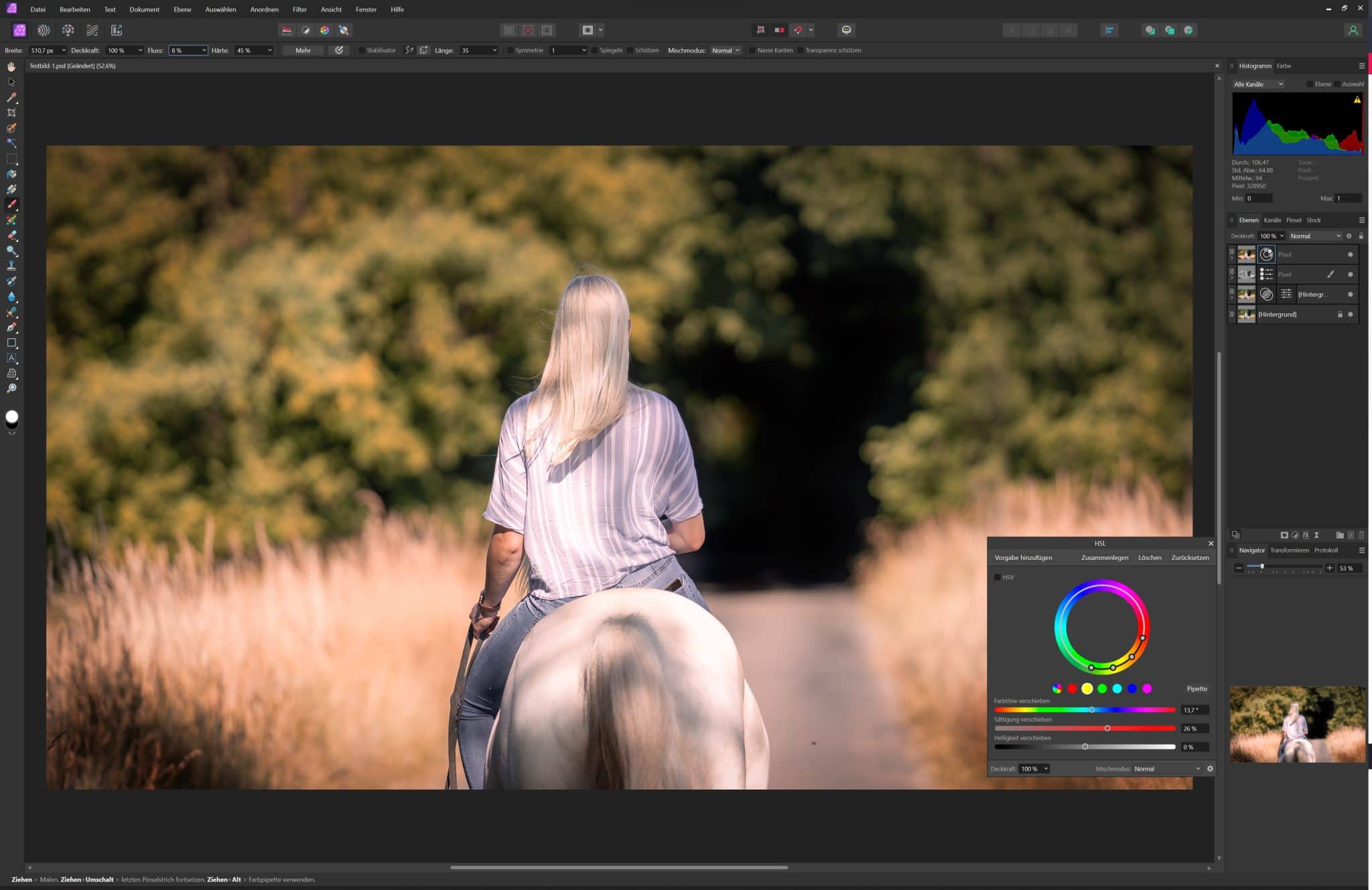The width and height of the screenshot is (1372, 890).
Task: Open the Mischmodus dropdown in the context toolbar
Action: 724,50
